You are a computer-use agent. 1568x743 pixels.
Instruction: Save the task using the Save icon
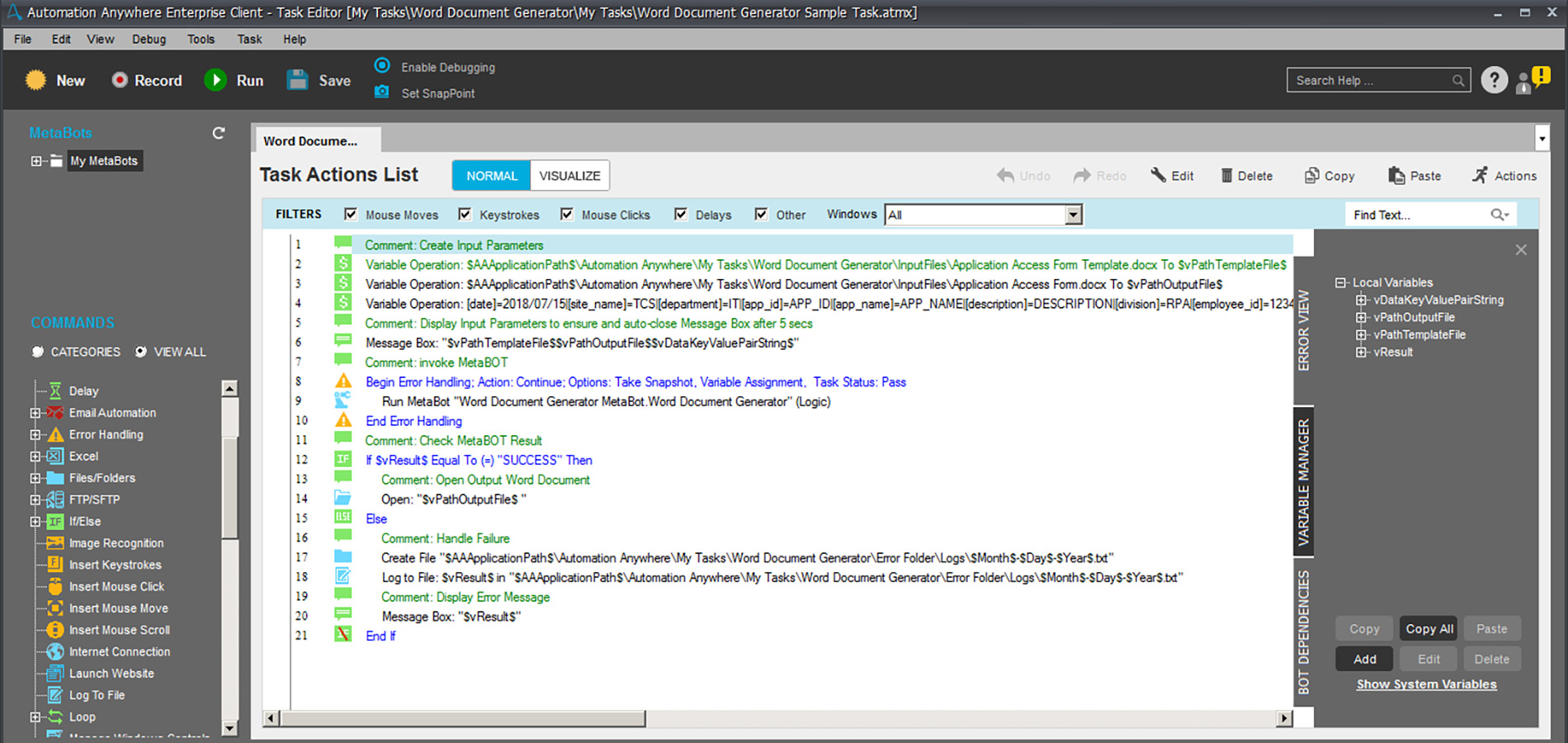[x=297, y=80]
